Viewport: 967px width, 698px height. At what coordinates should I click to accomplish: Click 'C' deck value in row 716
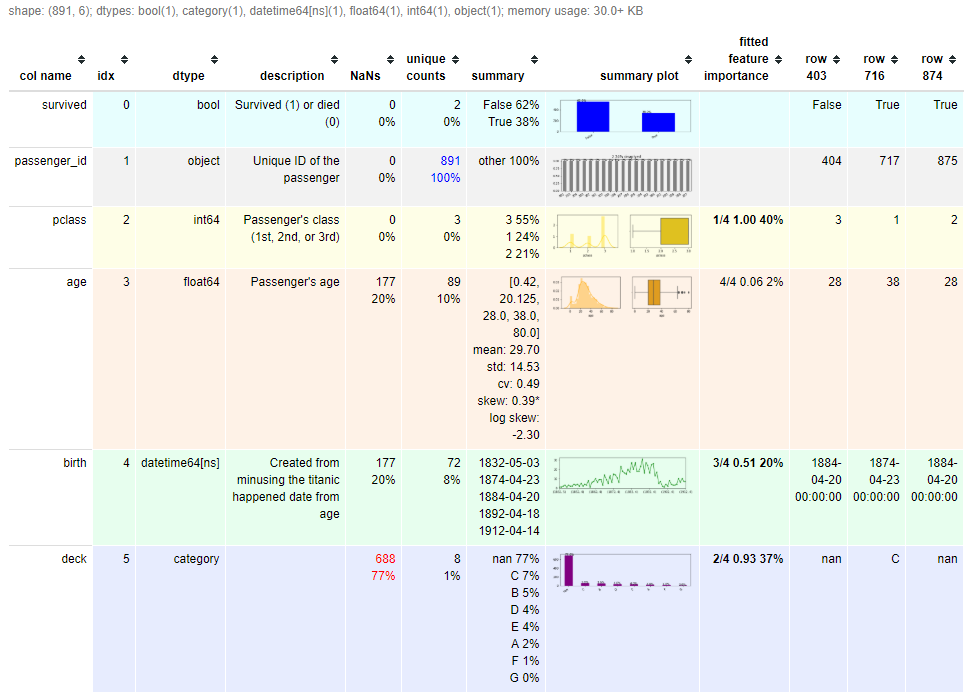[895, 559]
